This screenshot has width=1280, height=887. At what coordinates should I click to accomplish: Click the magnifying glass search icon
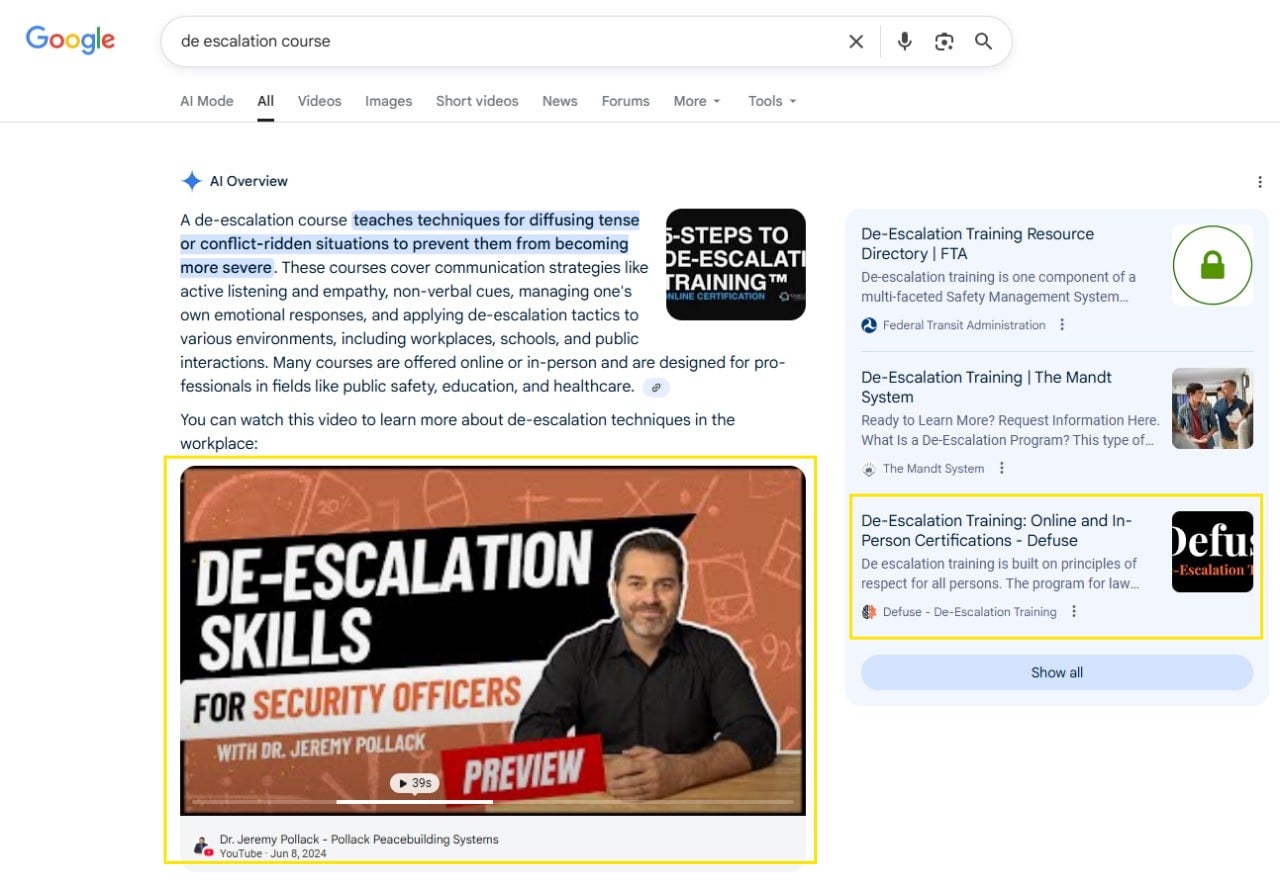[983, 41]
